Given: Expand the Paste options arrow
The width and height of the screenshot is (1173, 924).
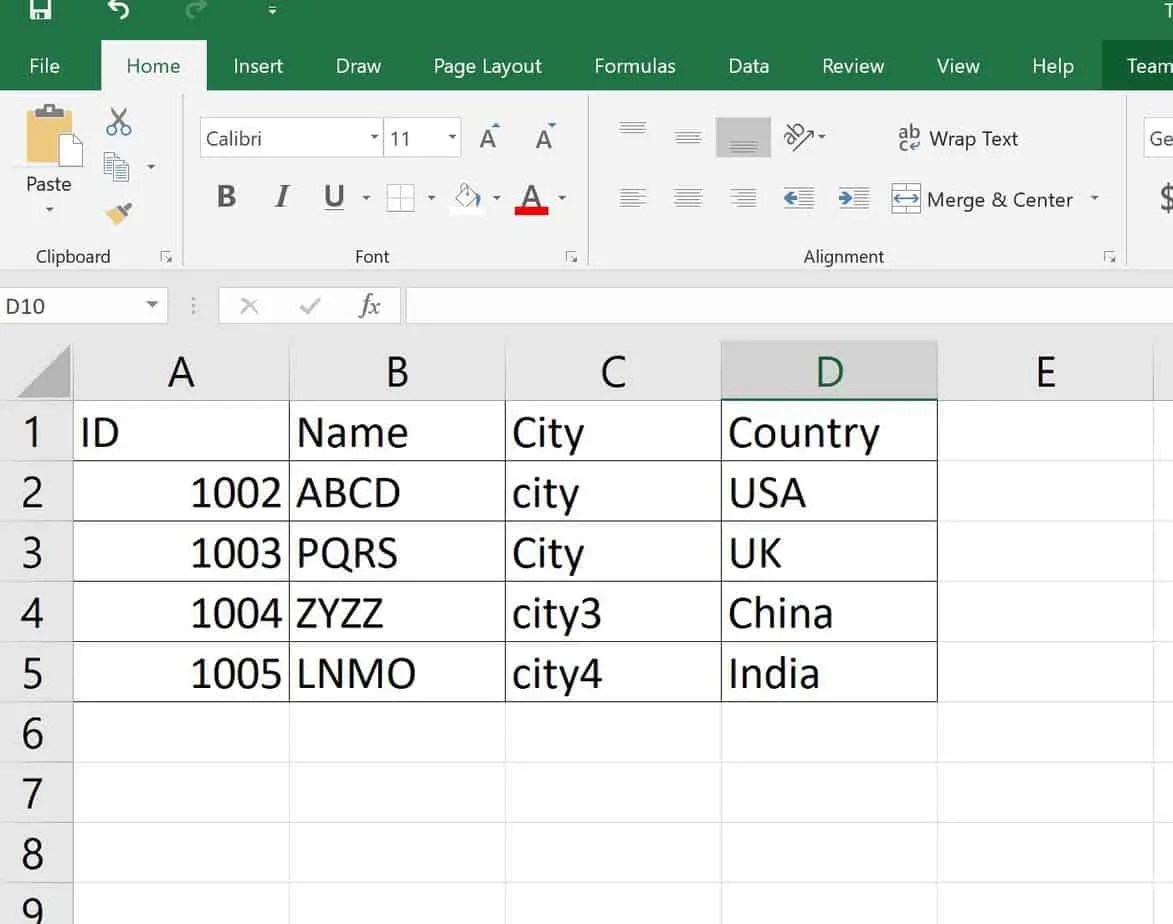Looking at the screenshot, I should click(x=49, y=209).
